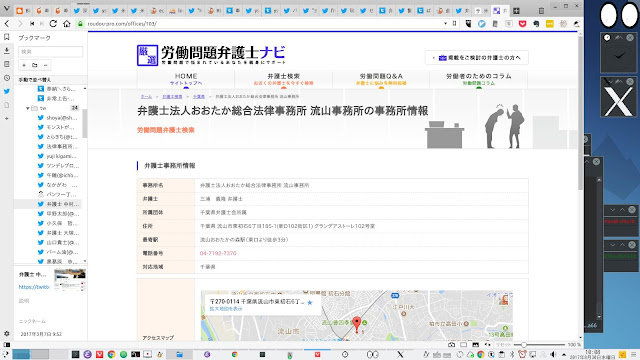Toggle the side panel from status bar

7,345
